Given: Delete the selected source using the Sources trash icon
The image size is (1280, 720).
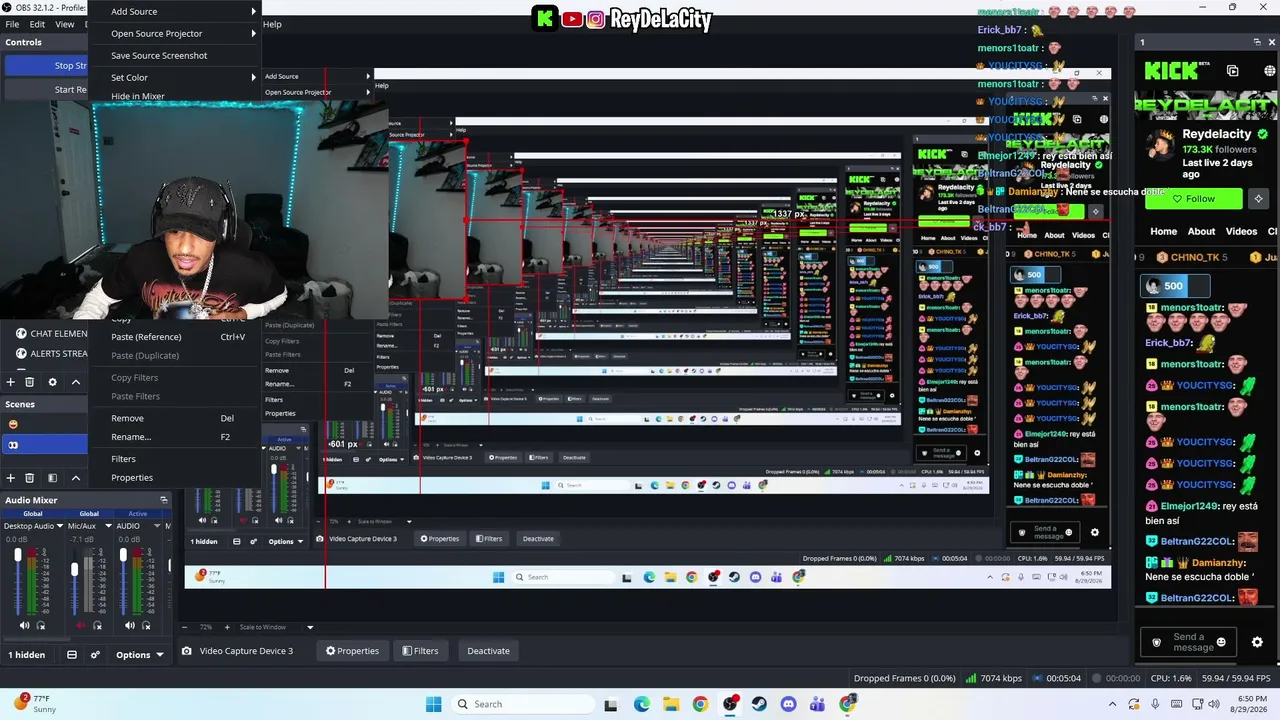Looking at the screenshot, I should pos(30,382).
